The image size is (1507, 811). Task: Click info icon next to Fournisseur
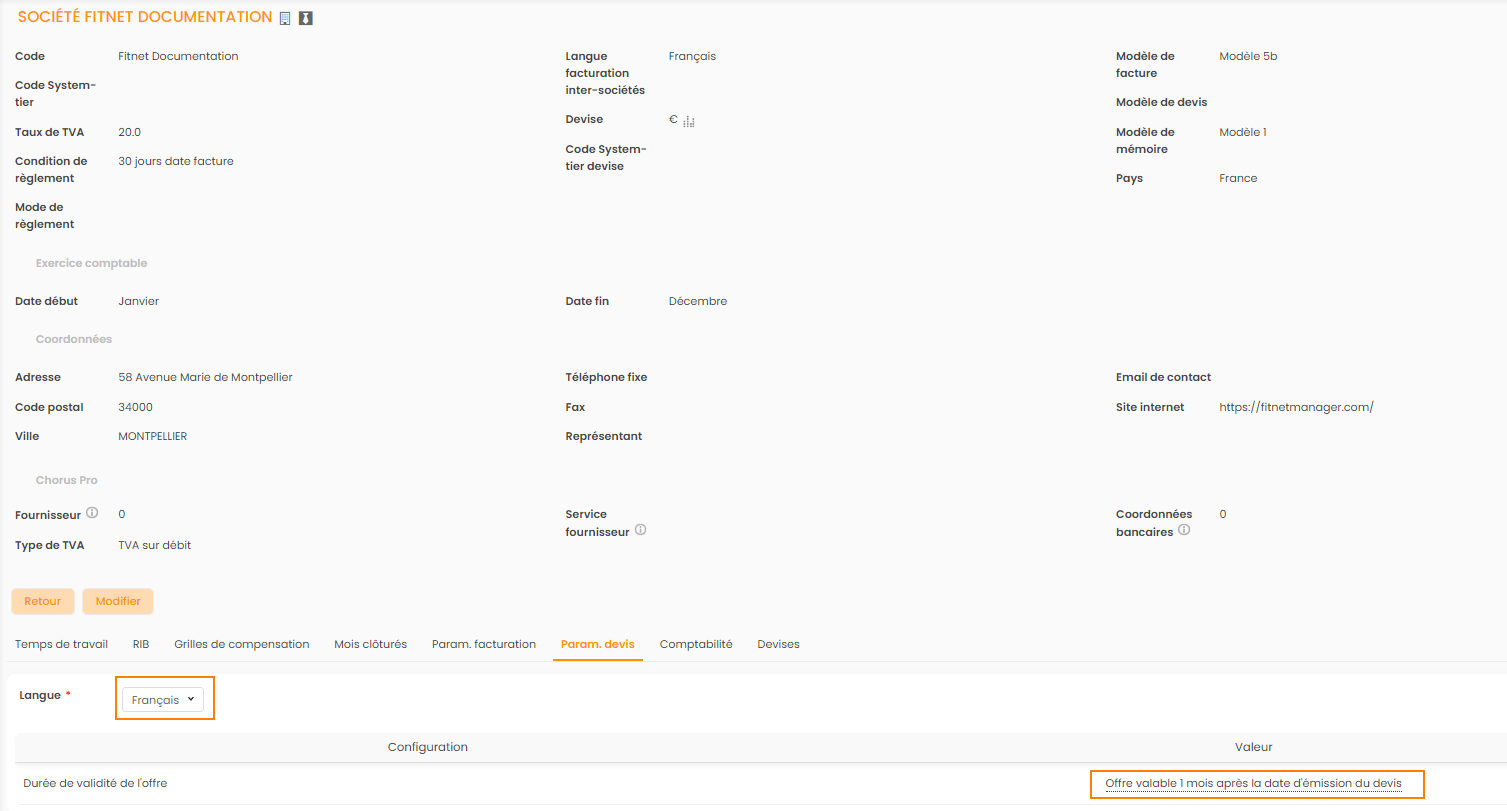pyautogui.click(x=92, y=513)
